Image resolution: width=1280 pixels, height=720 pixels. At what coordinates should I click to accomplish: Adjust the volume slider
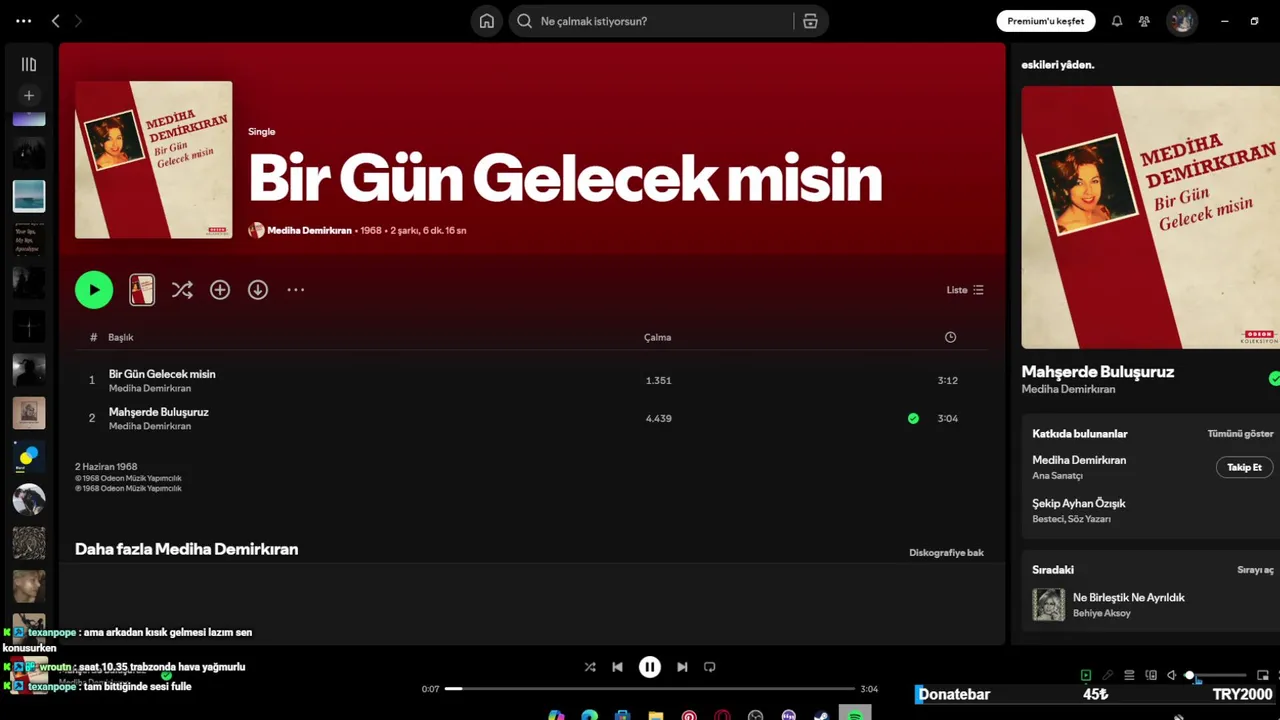click(x=1216, y=676)
